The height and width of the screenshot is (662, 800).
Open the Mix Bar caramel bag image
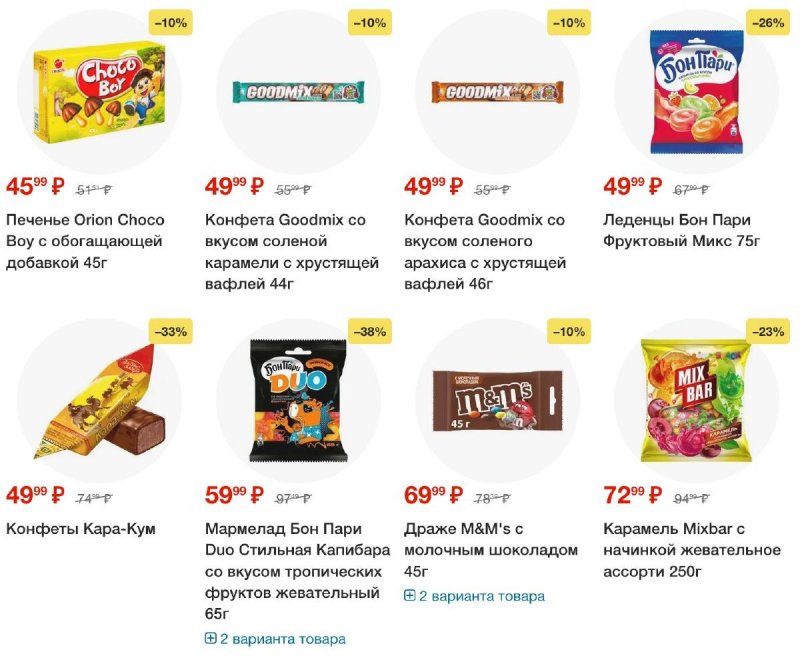click(x=697, y=400)
